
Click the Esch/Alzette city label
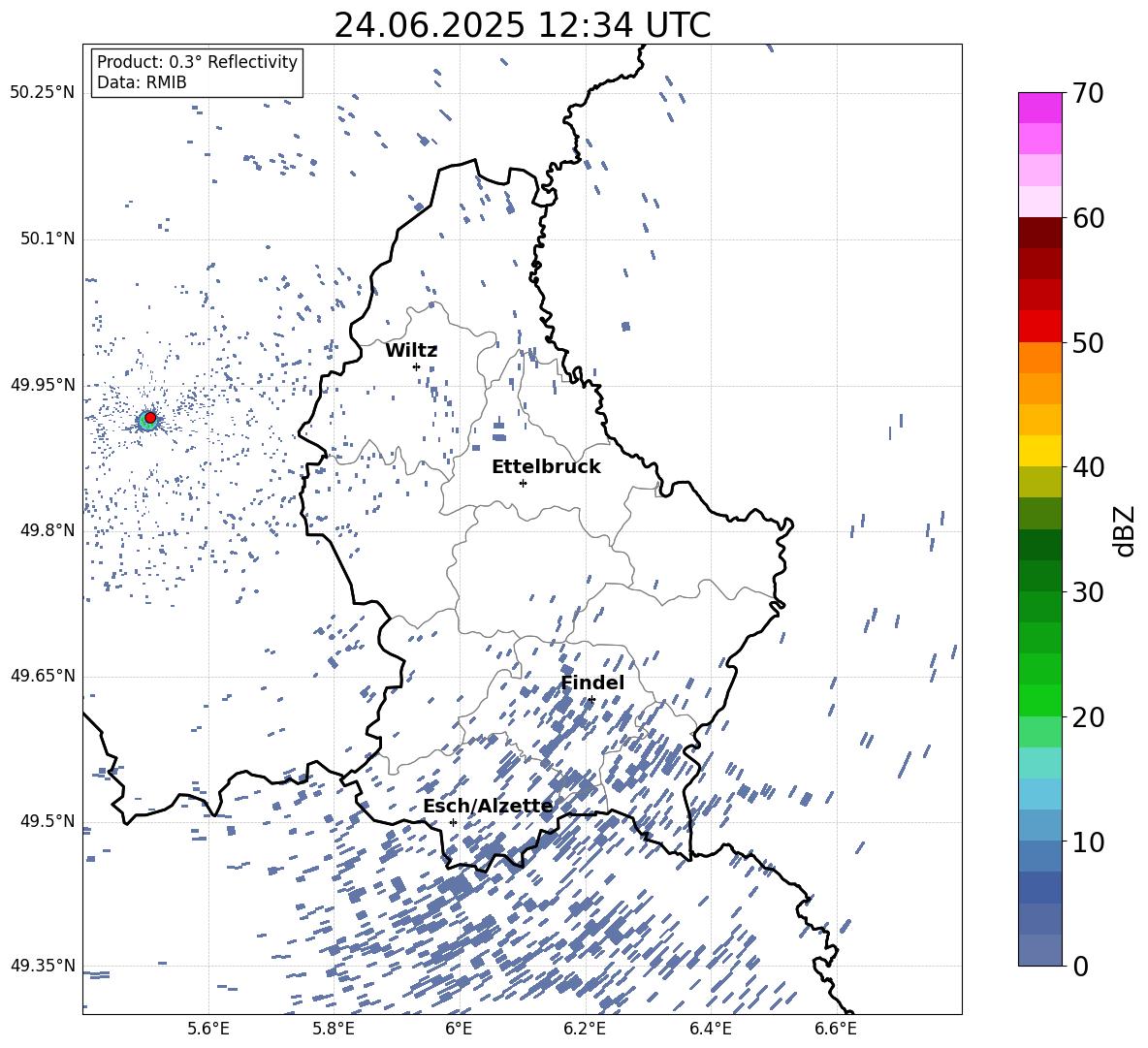pyautogui.click(x=488, y=806)
